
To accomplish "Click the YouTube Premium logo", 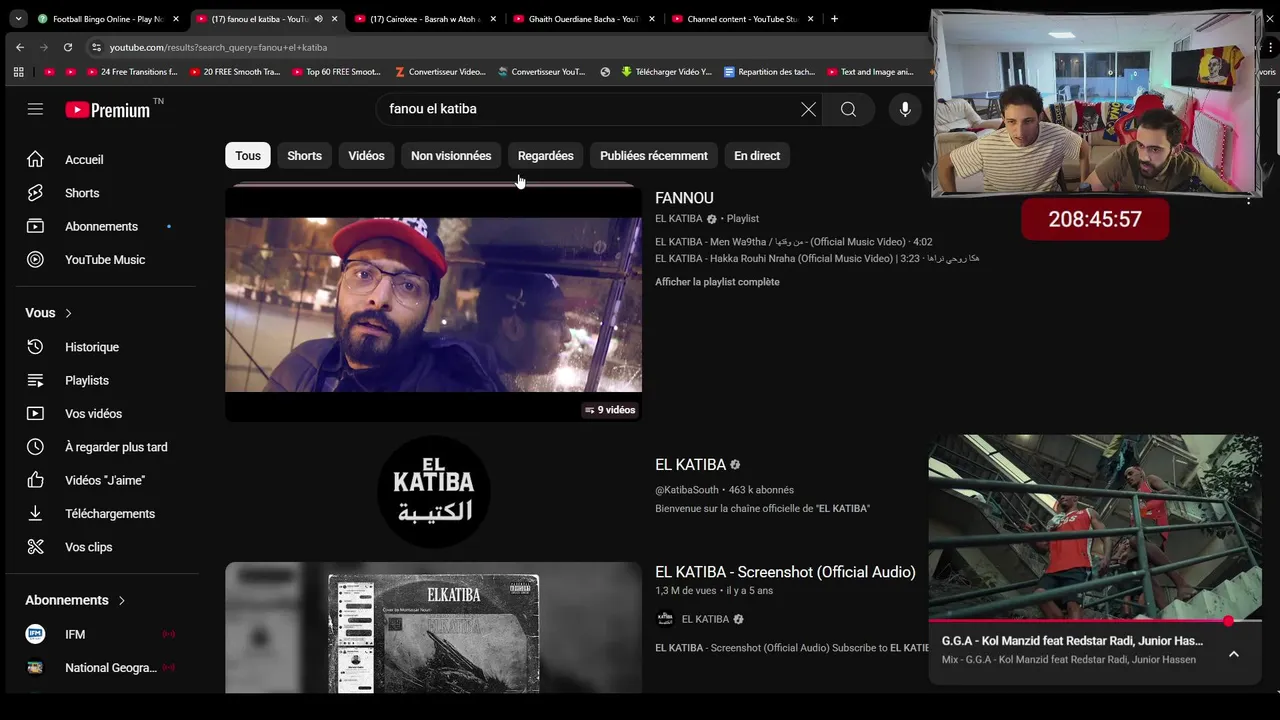I will tap(108, 110).
